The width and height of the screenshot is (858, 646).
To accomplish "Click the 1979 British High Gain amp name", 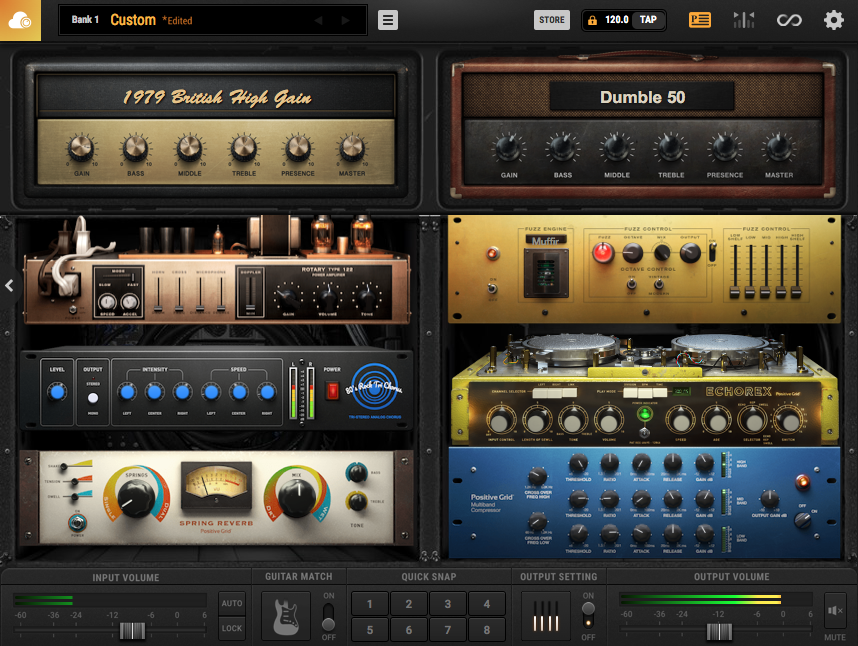I will coord(217,97).
